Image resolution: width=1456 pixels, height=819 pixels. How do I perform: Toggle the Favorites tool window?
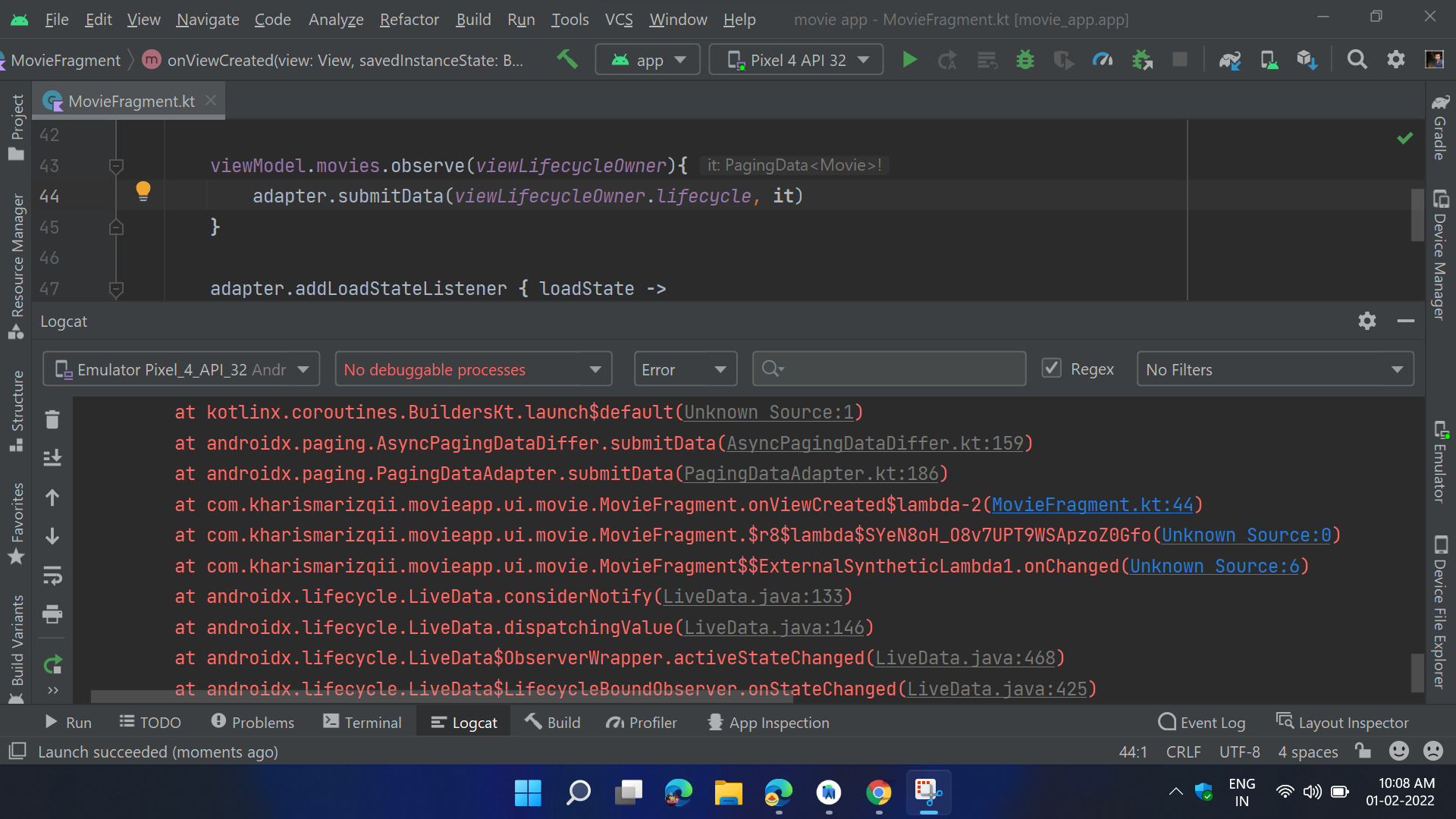(16, 523)
